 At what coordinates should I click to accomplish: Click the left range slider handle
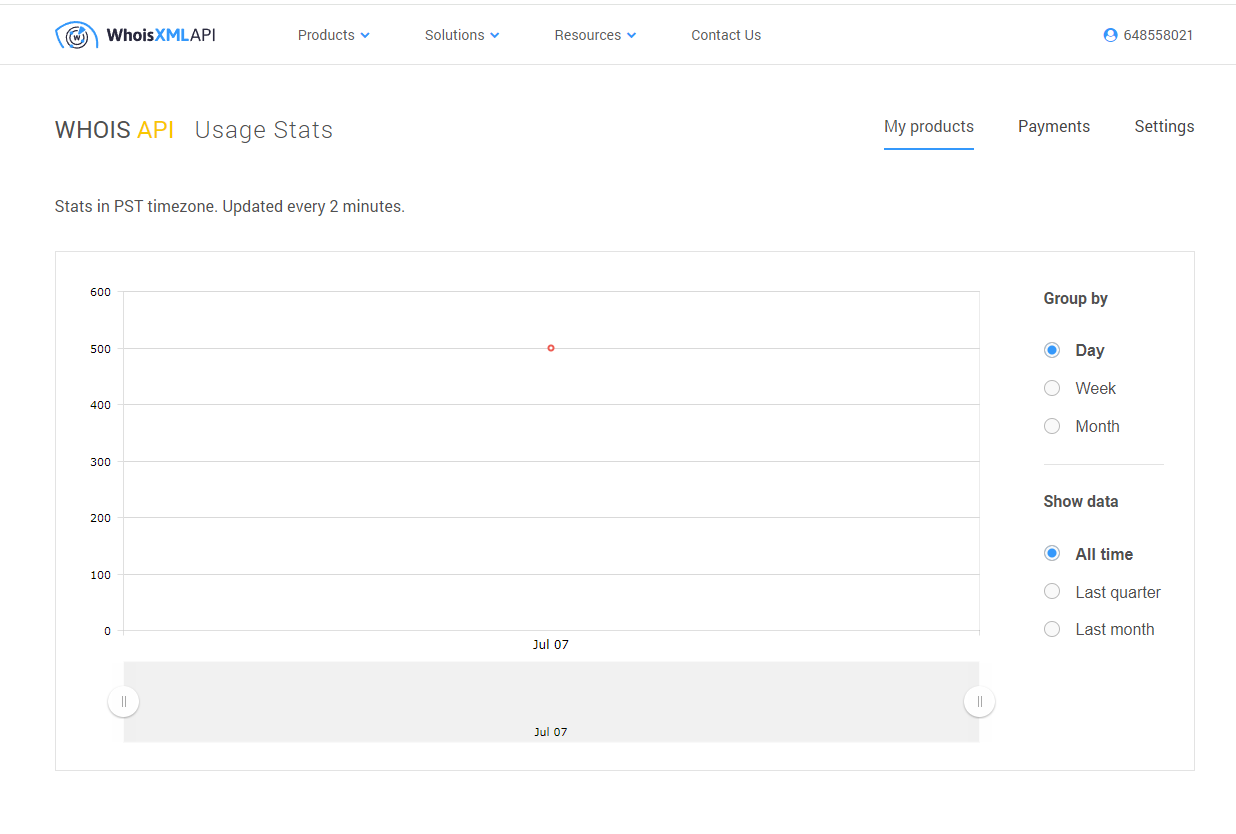tap(124, 702)
